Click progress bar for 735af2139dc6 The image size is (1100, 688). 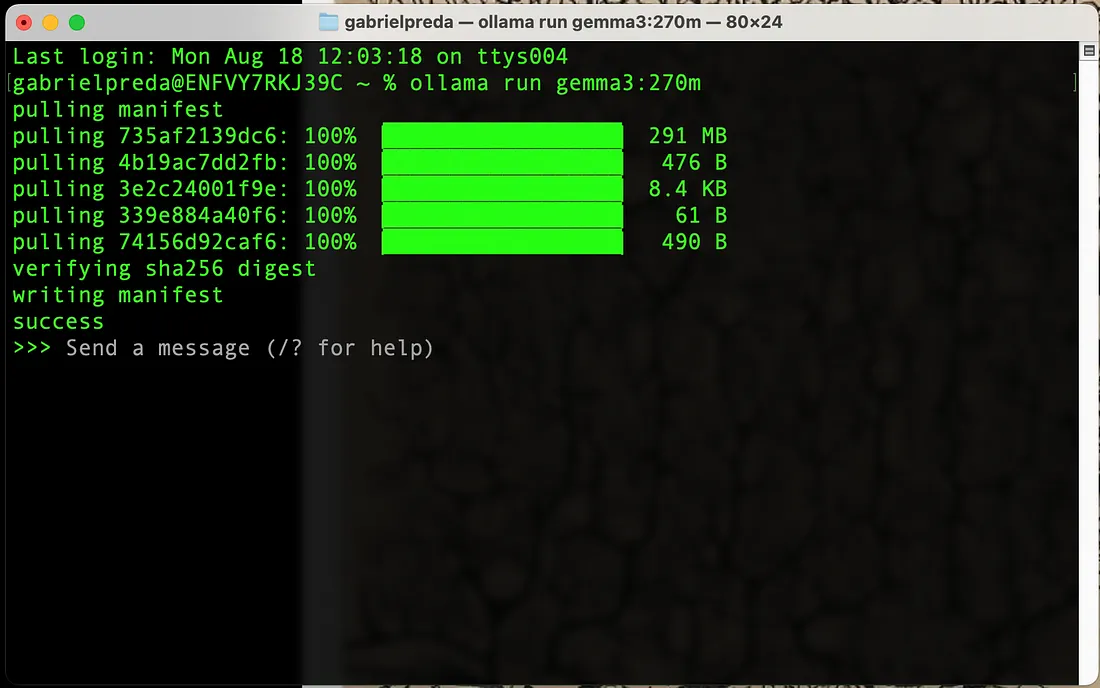click(502, 135)
